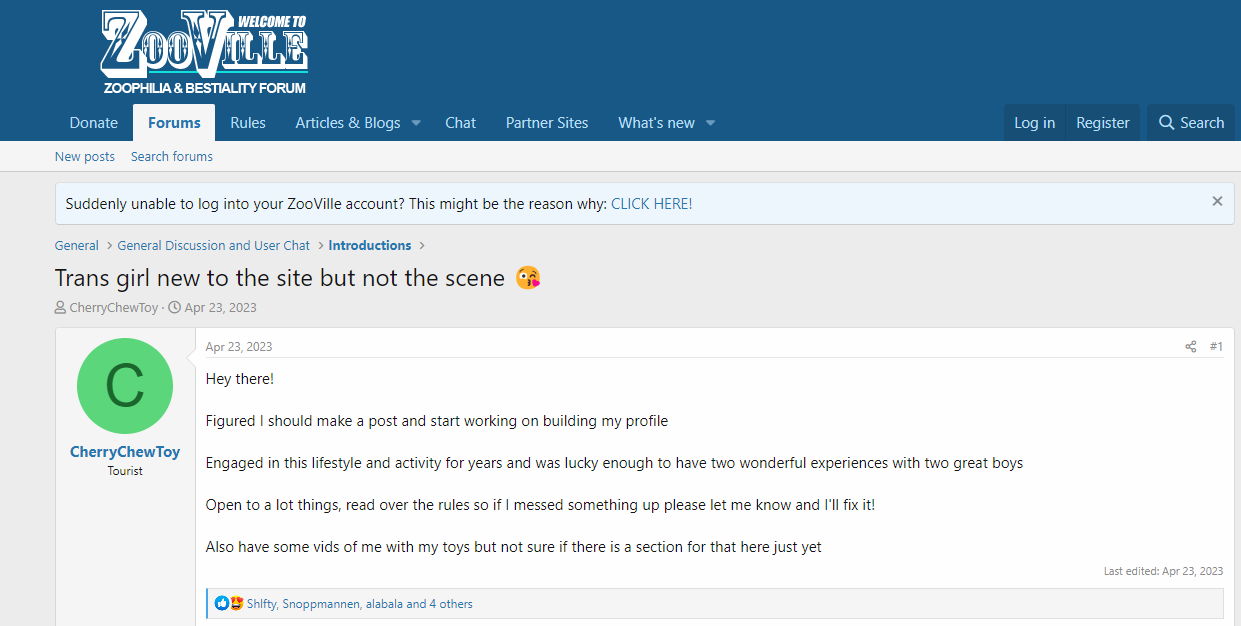Open the Forums tab
Screen dimensions: 1241x626
(x=174, y=123)
